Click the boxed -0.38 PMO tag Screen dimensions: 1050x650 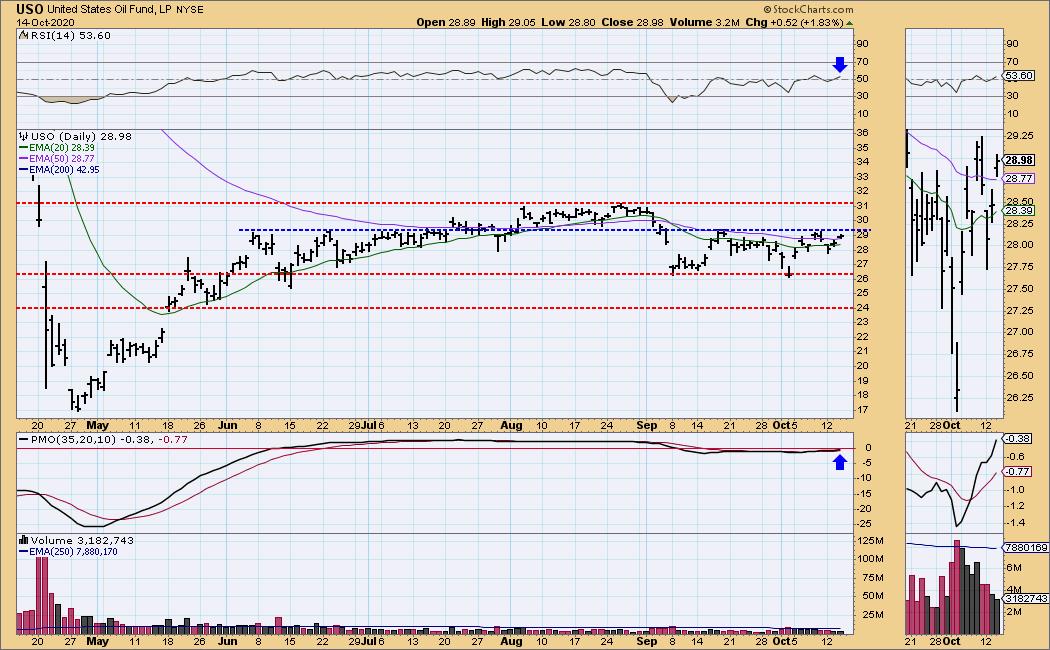(1019, 438)
